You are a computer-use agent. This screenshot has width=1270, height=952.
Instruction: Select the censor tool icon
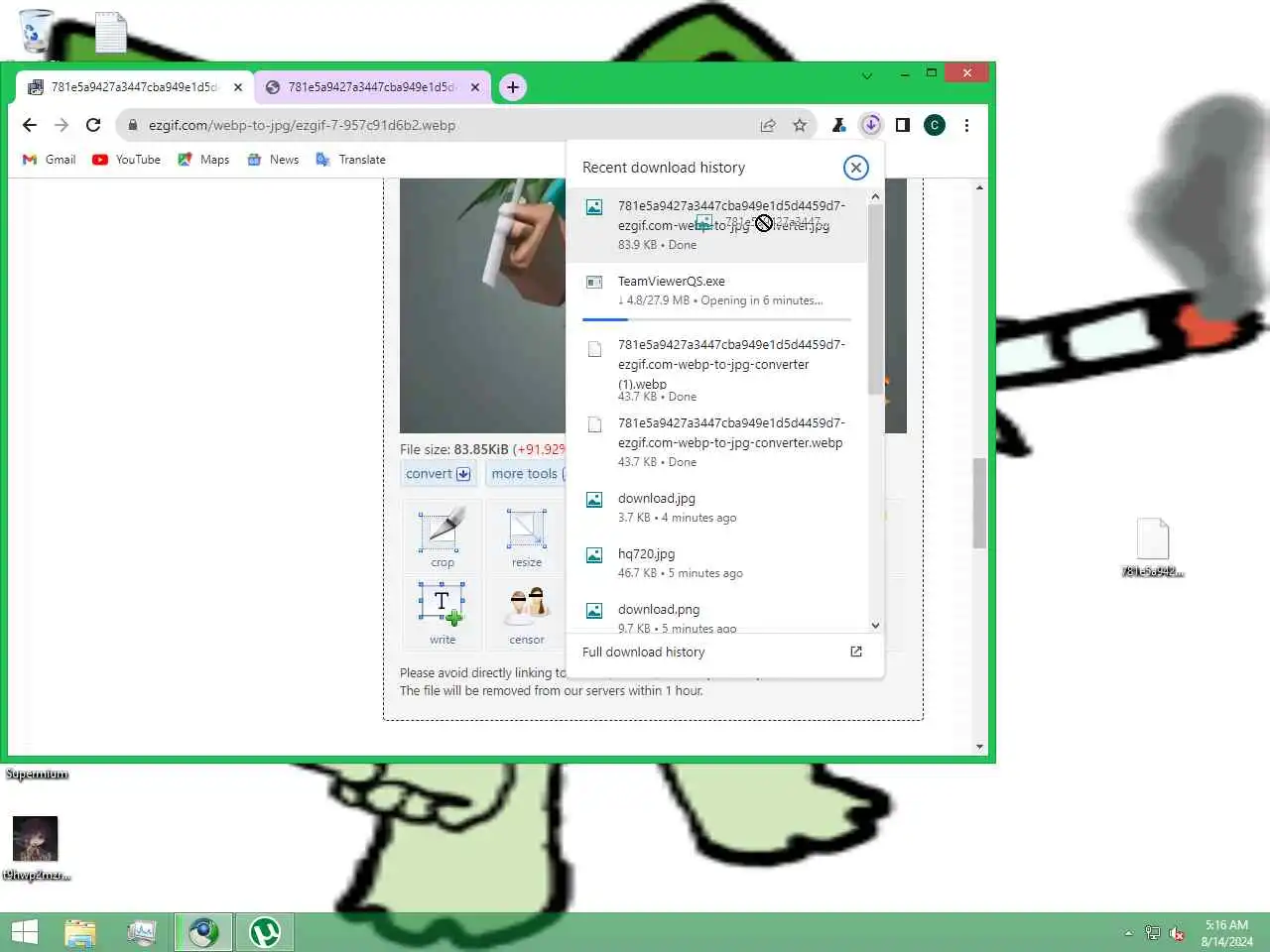[527, 614]
